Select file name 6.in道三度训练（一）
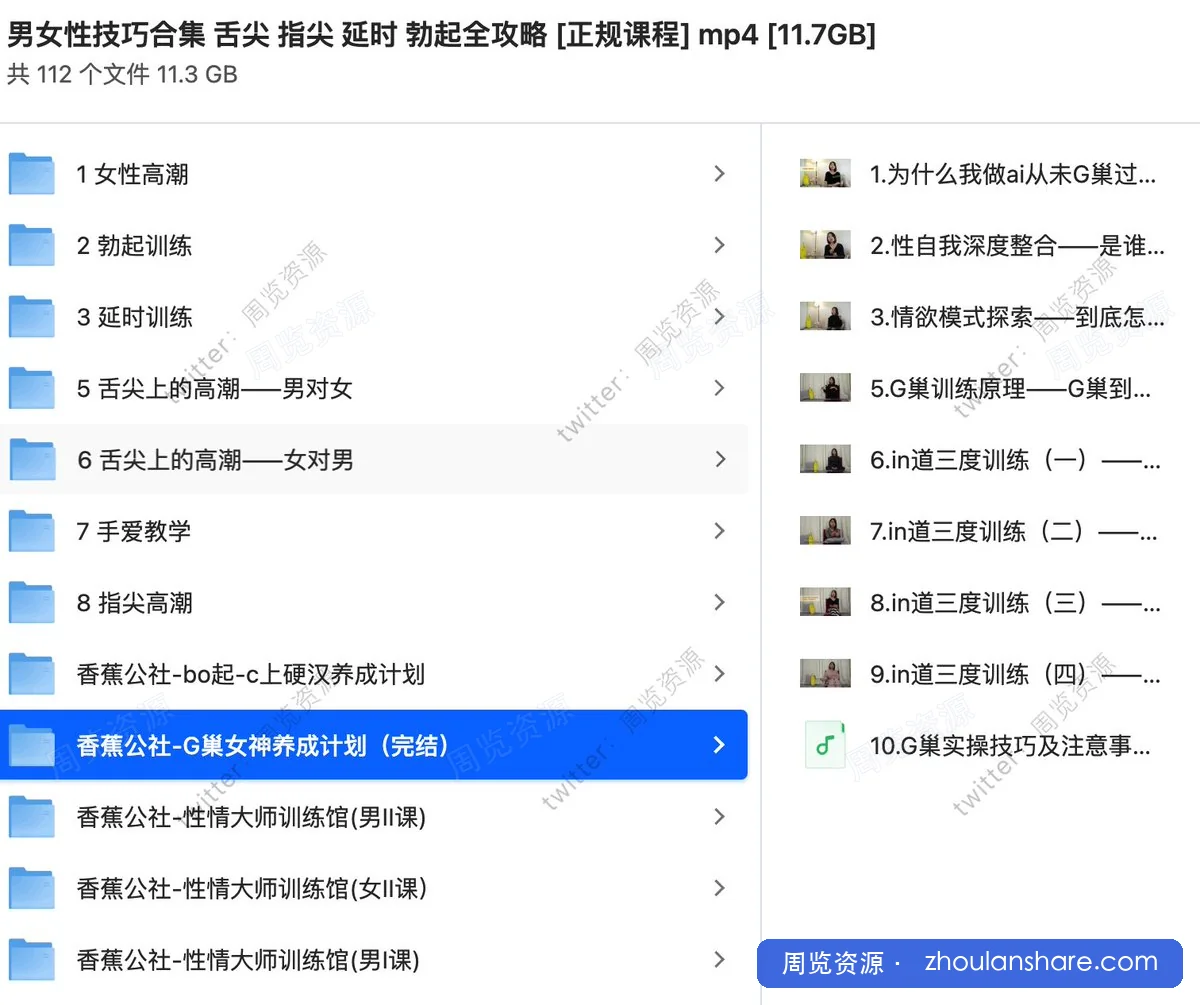 pos(1015,460)
